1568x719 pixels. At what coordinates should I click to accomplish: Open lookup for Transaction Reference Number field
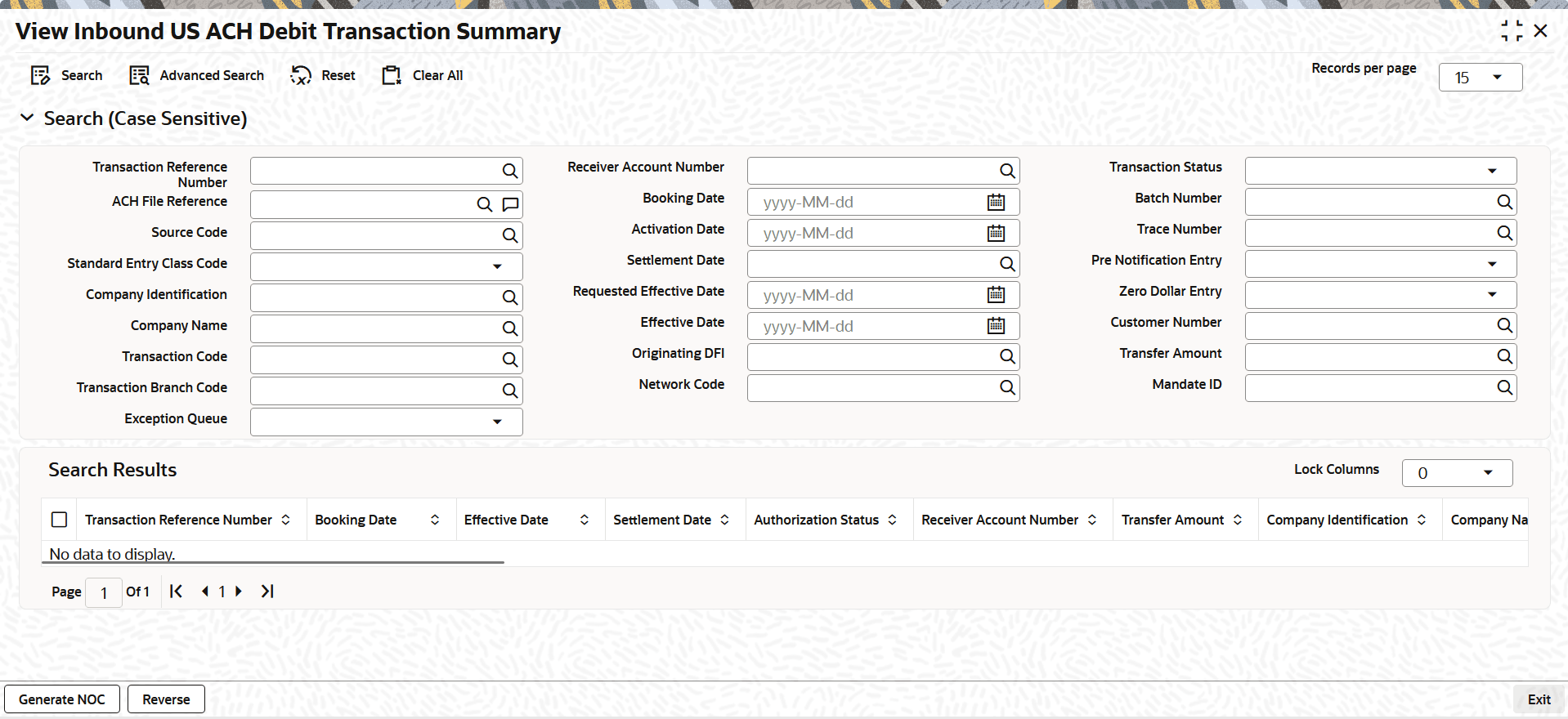(510, 171)
